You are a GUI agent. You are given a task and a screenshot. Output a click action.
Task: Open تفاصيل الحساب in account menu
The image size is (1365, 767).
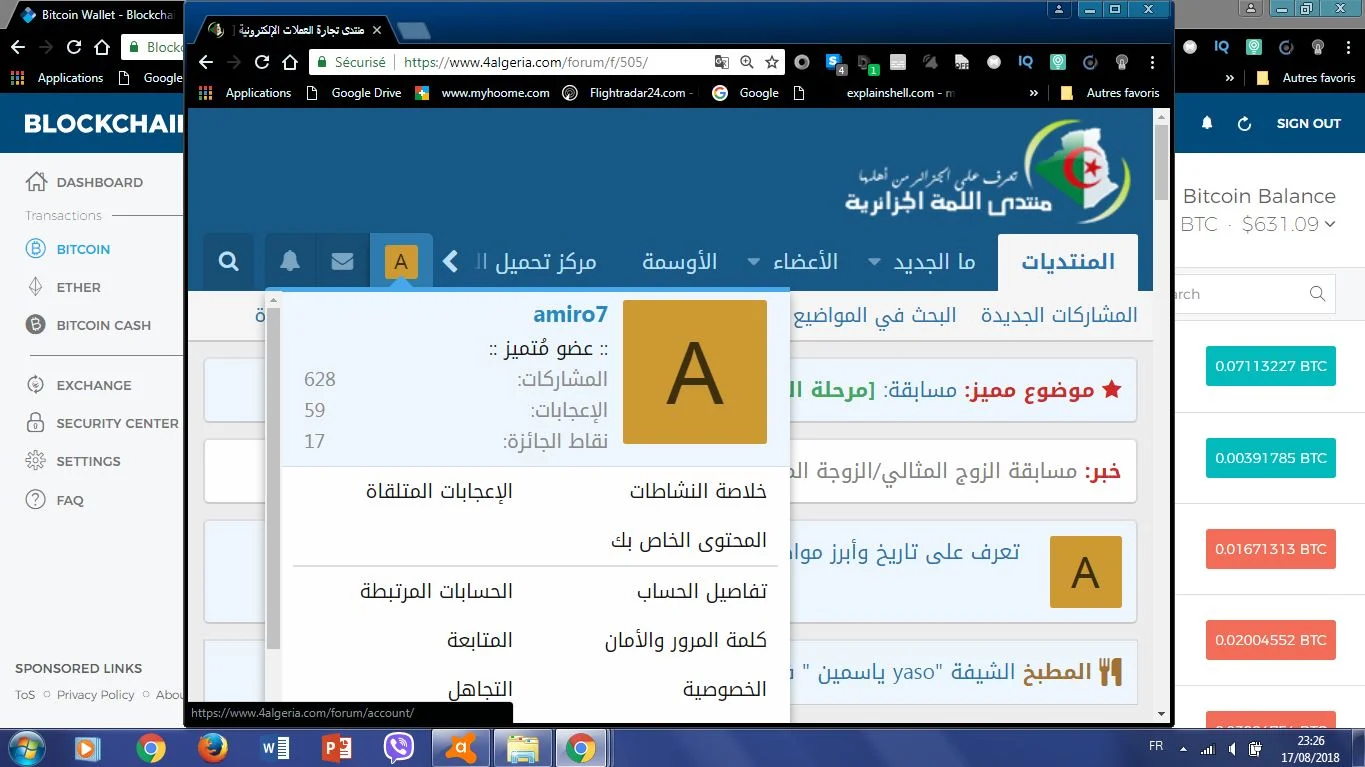(702, 591)
